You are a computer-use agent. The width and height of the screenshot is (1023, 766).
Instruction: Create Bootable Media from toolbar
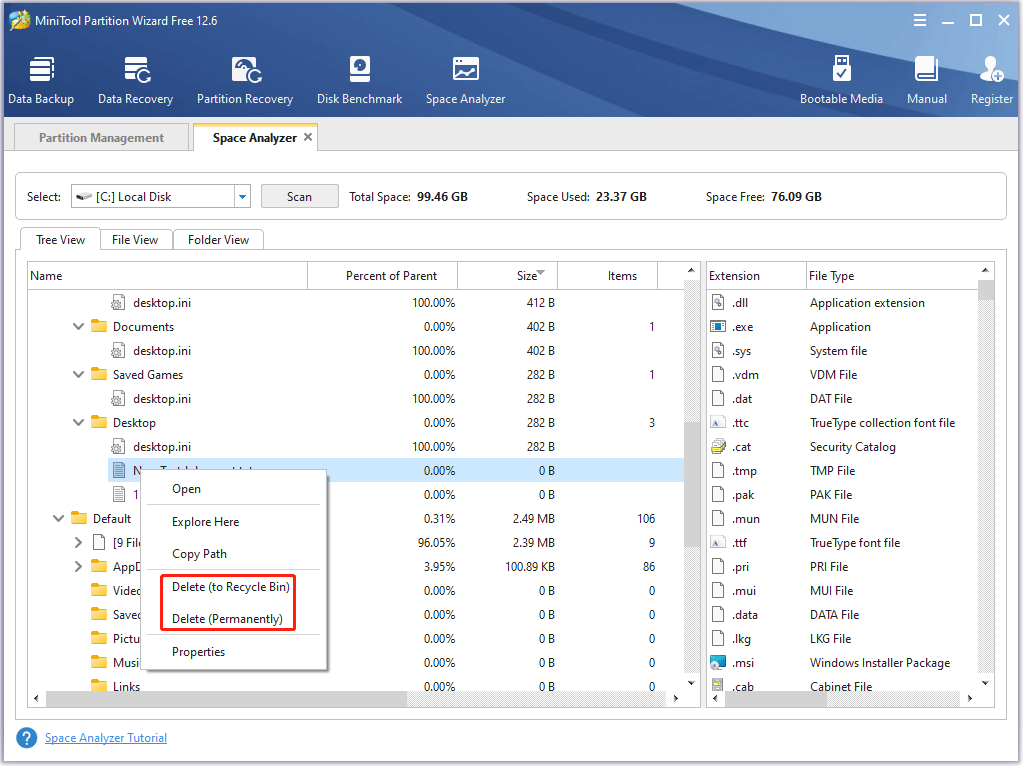pos(842,80)
